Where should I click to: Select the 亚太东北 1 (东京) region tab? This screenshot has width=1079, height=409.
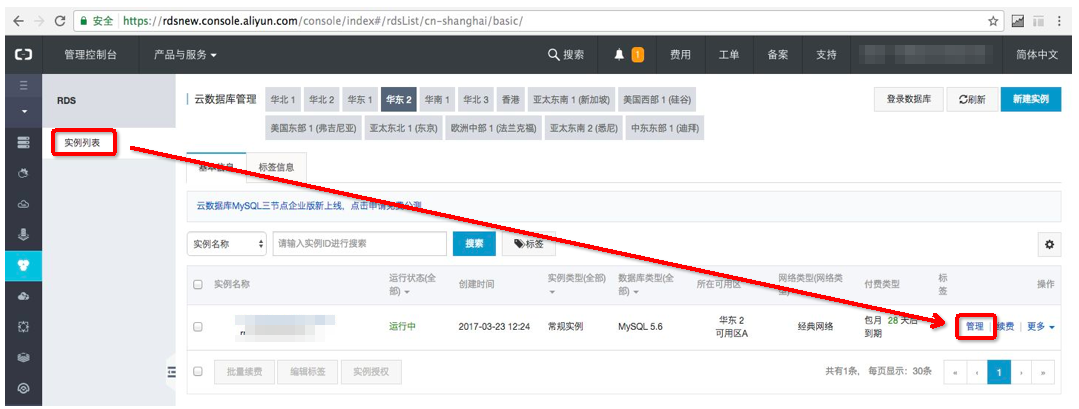click(x=403, y=128)
